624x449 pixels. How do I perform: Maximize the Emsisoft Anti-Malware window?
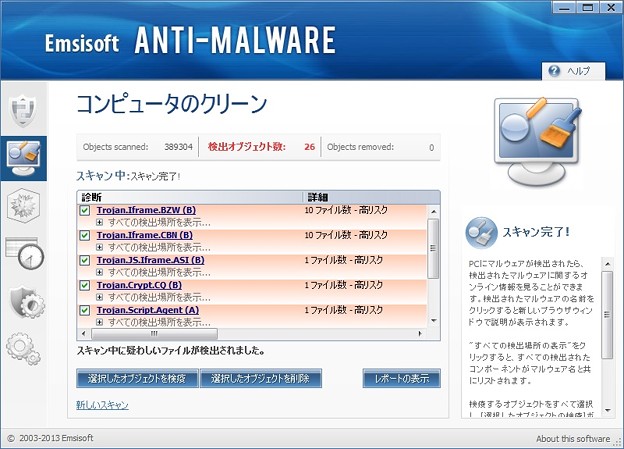(x=587, y=8)
